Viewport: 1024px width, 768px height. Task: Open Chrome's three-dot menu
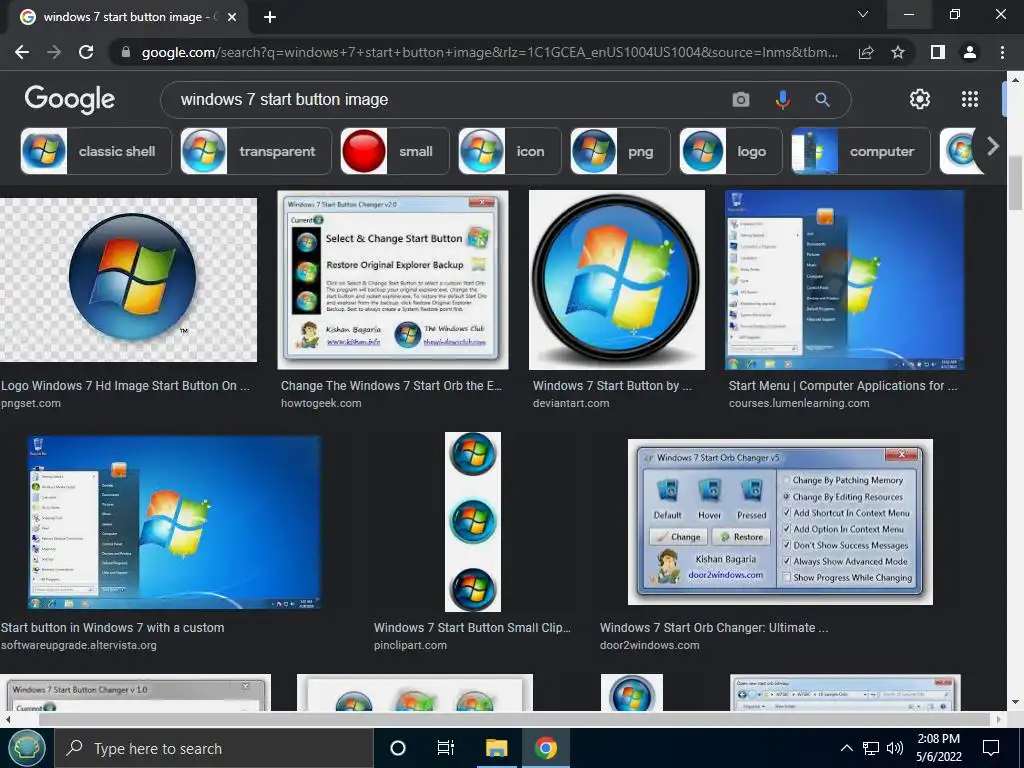(1002, 52)
